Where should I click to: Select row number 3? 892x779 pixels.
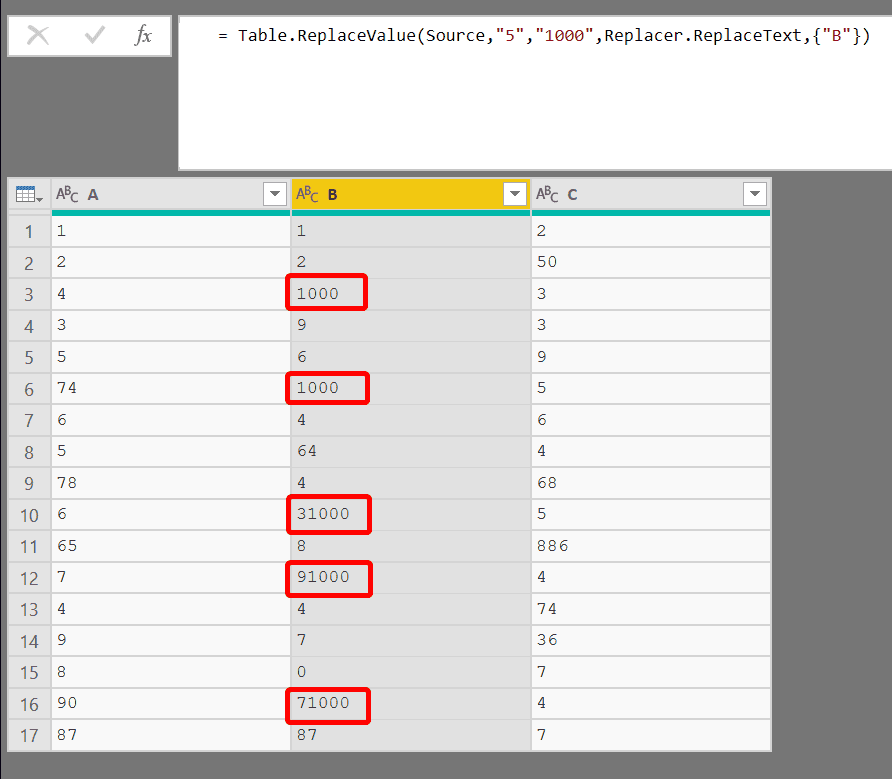[30, 295]
